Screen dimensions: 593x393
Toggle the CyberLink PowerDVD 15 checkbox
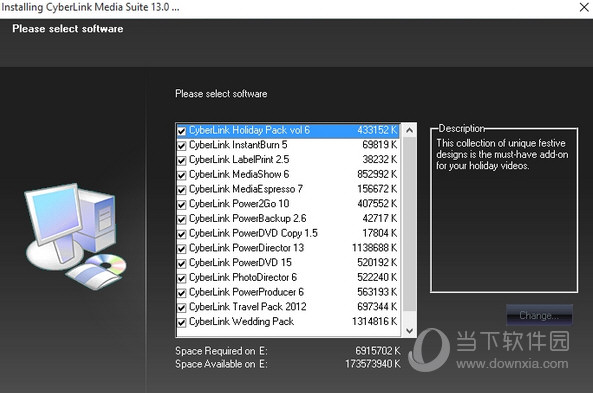coord(182,264)
